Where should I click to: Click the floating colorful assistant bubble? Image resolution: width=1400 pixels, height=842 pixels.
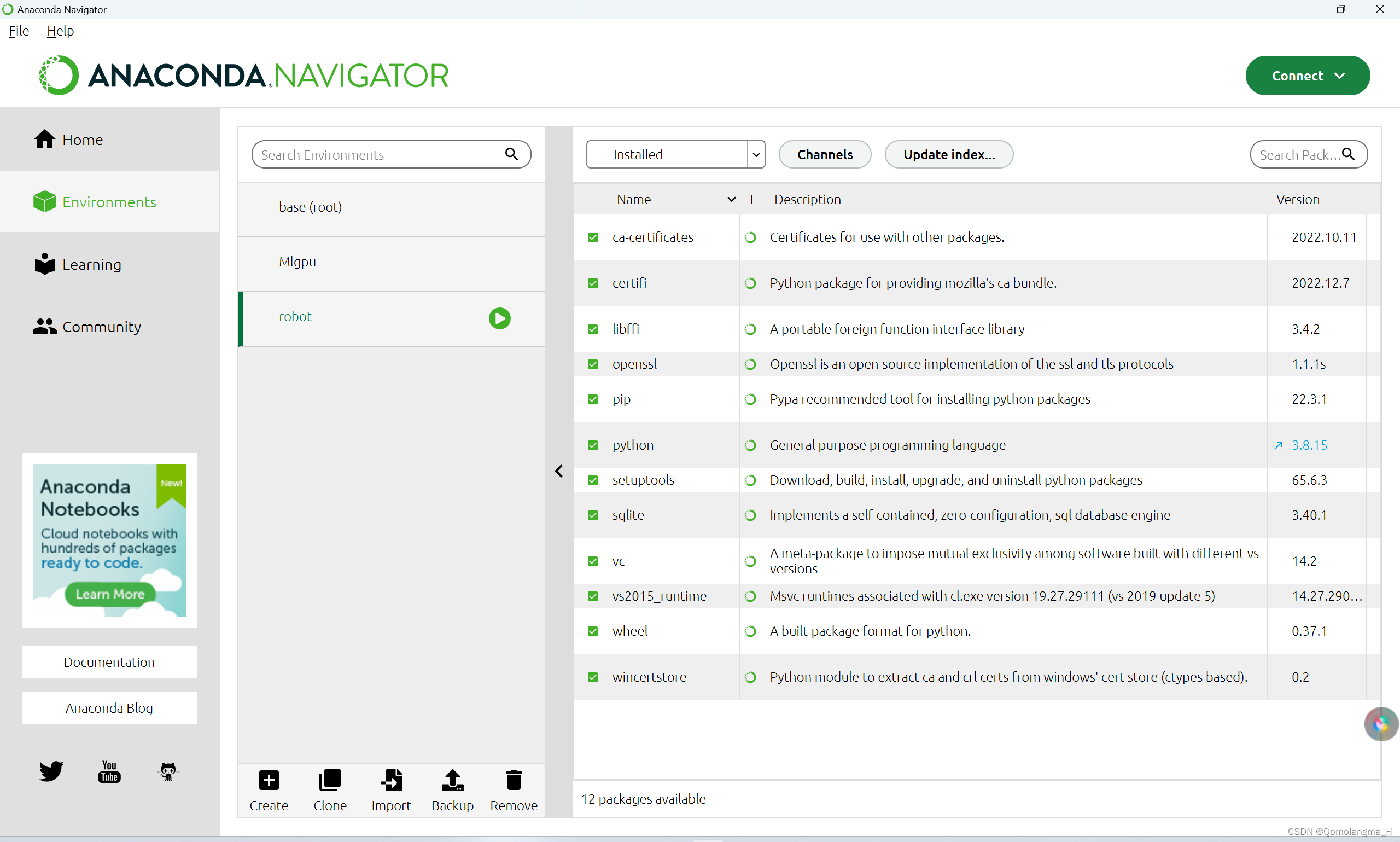[x=1381, y=724]
